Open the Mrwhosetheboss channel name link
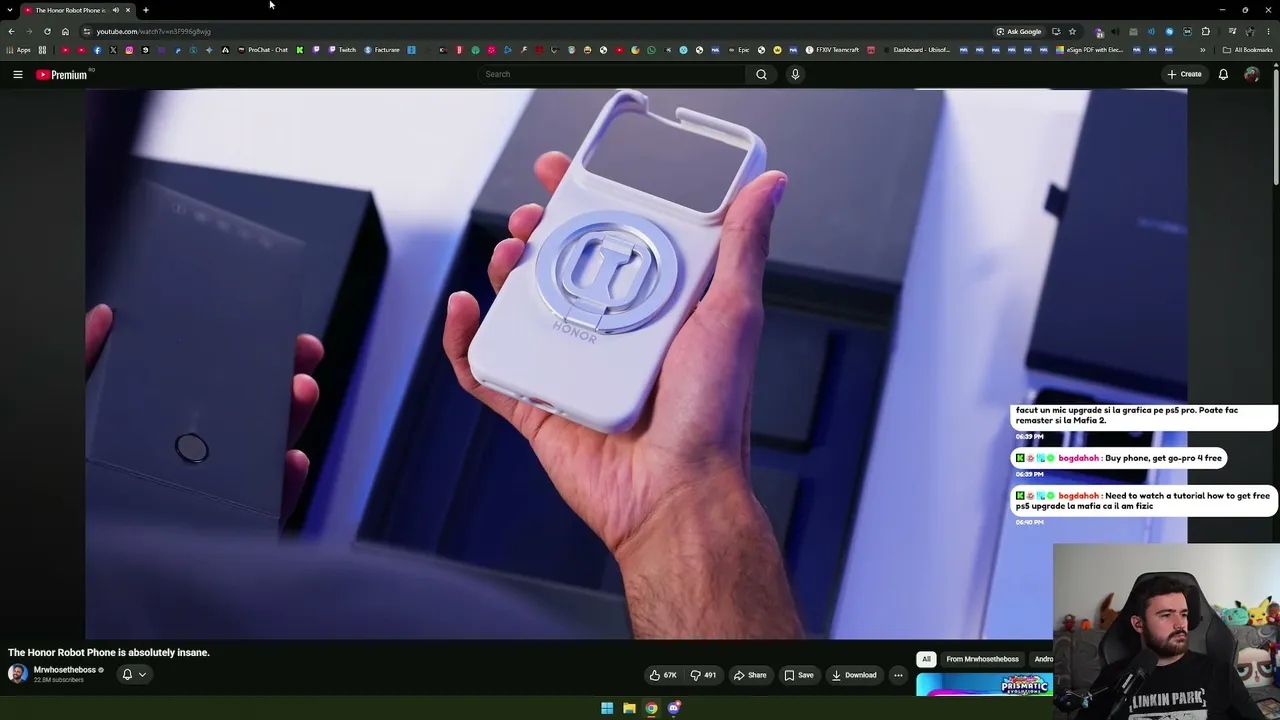This screenshot has height=720, width=1280. tap(65, 670)
